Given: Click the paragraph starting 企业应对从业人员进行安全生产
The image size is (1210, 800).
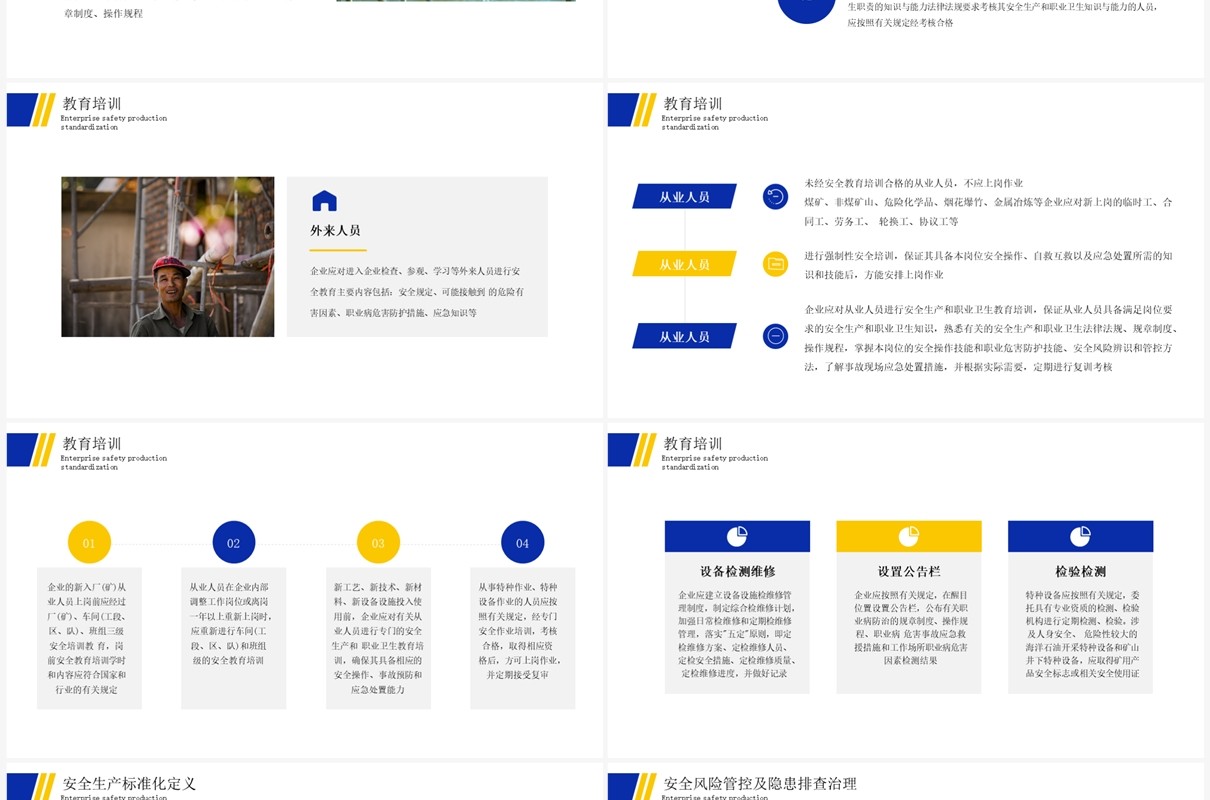Looking at the screenshot, I should coord(991,338).
